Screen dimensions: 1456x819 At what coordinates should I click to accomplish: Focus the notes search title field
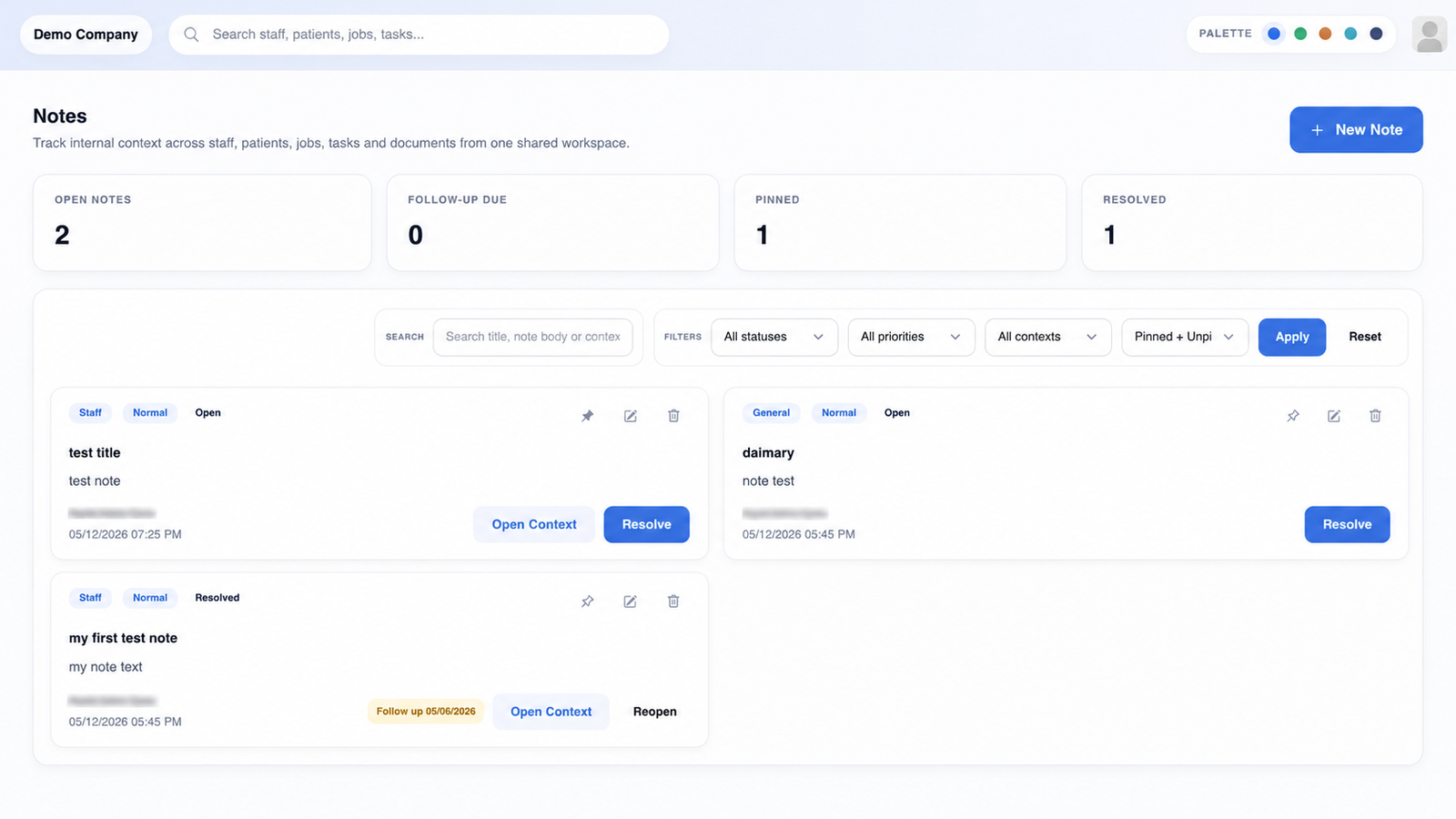pyautogui.click(x=533, y=337)
